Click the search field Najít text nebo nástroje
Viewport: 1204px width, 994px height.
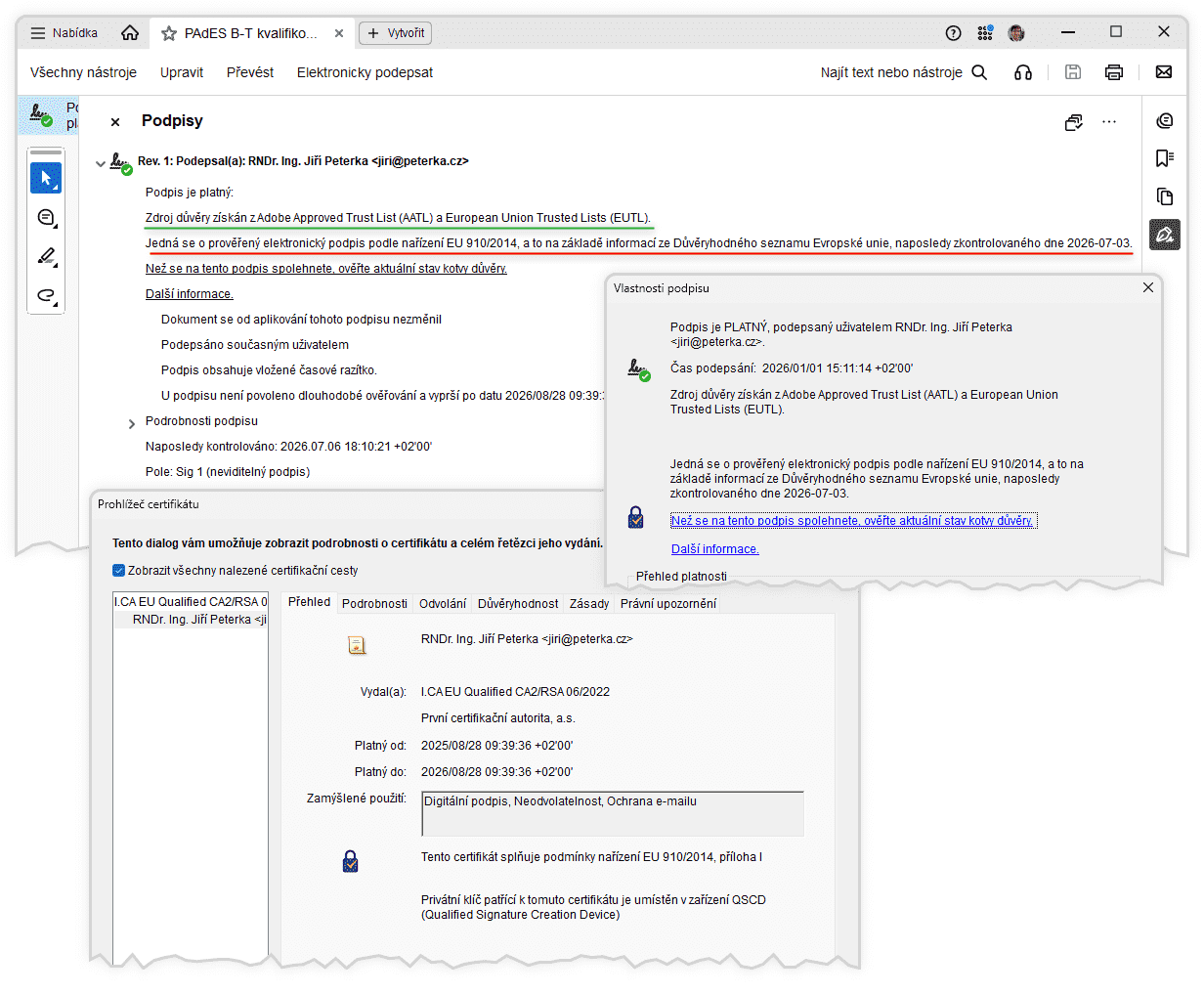[x=904, y=72]
